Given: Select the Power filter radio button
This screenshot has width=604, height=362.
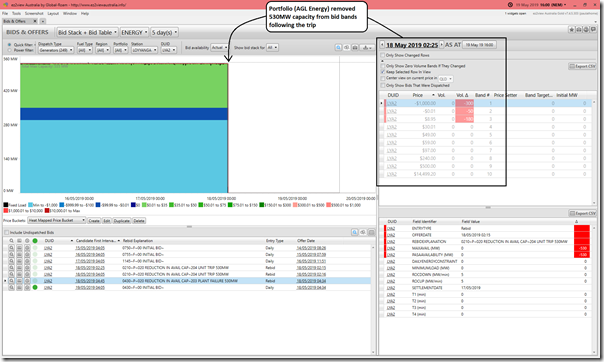Looking at the screenshot, I should pos(10,50).
